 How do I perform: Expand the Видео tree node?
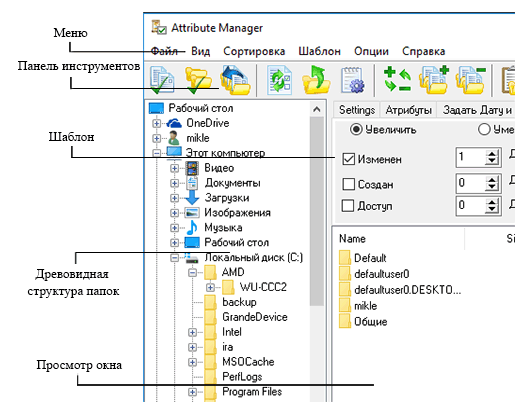tap(174, 168)
